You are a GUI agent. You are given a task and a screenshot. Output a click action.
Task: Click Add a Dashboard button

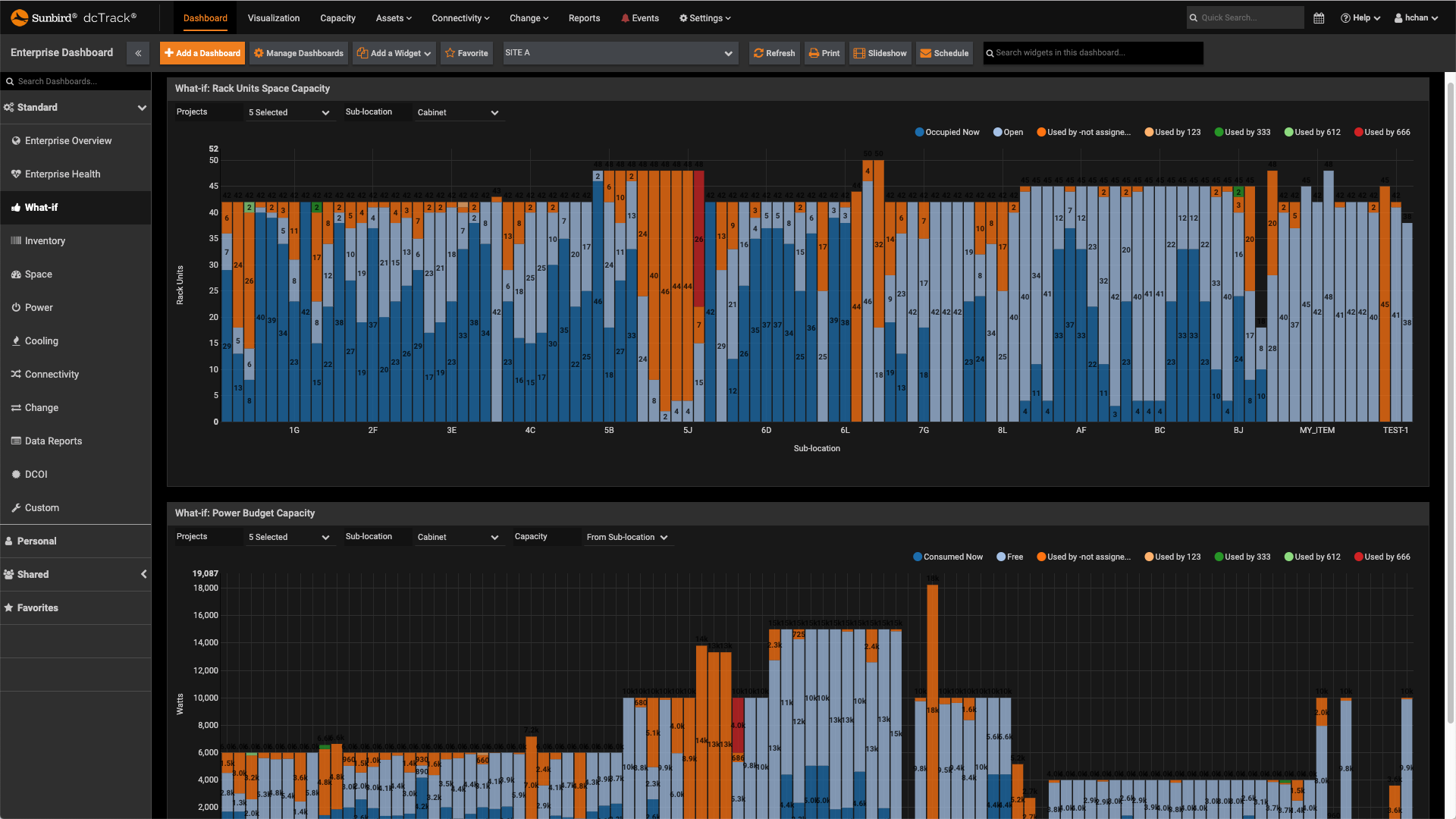(x=202, y=53)
